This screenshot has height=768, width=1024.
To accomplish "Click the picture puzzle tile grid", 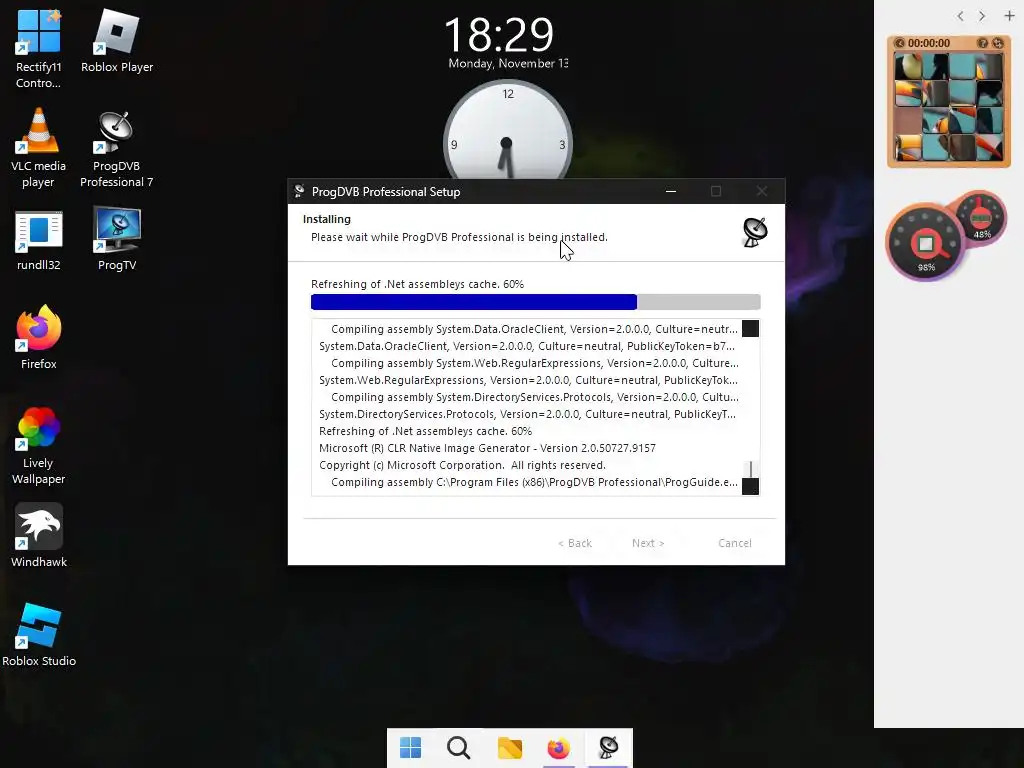I will tap(948, 107).
